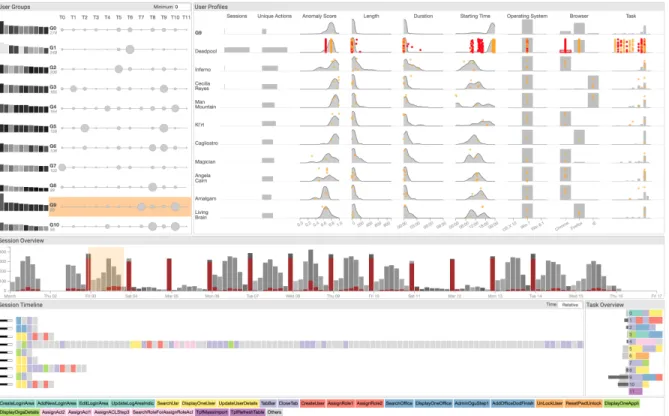Click the longest gray session timeline row

[x=300, y=344]
